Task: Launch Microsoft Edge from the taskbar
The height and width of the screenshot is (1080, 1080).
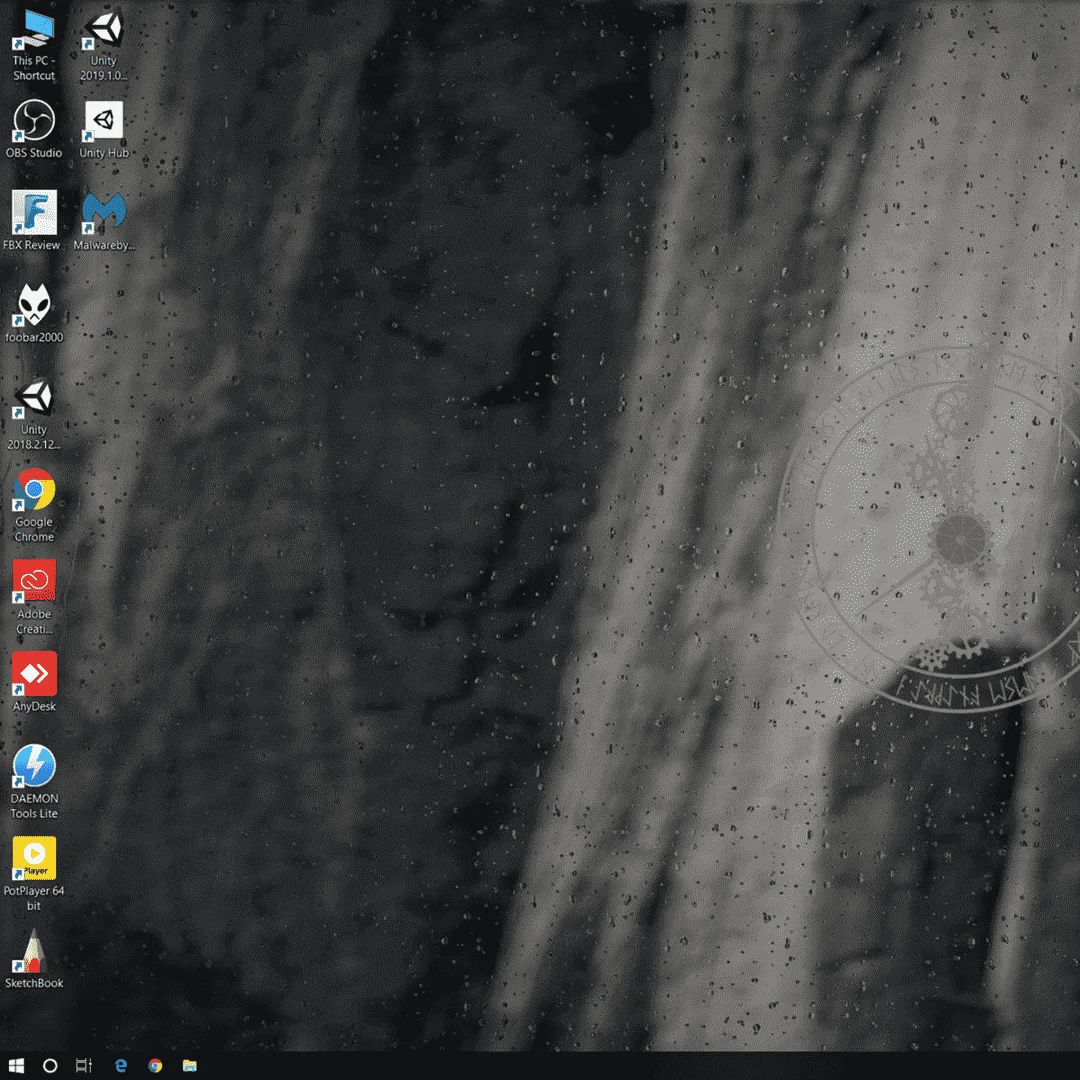Action: pos(121,1066)
